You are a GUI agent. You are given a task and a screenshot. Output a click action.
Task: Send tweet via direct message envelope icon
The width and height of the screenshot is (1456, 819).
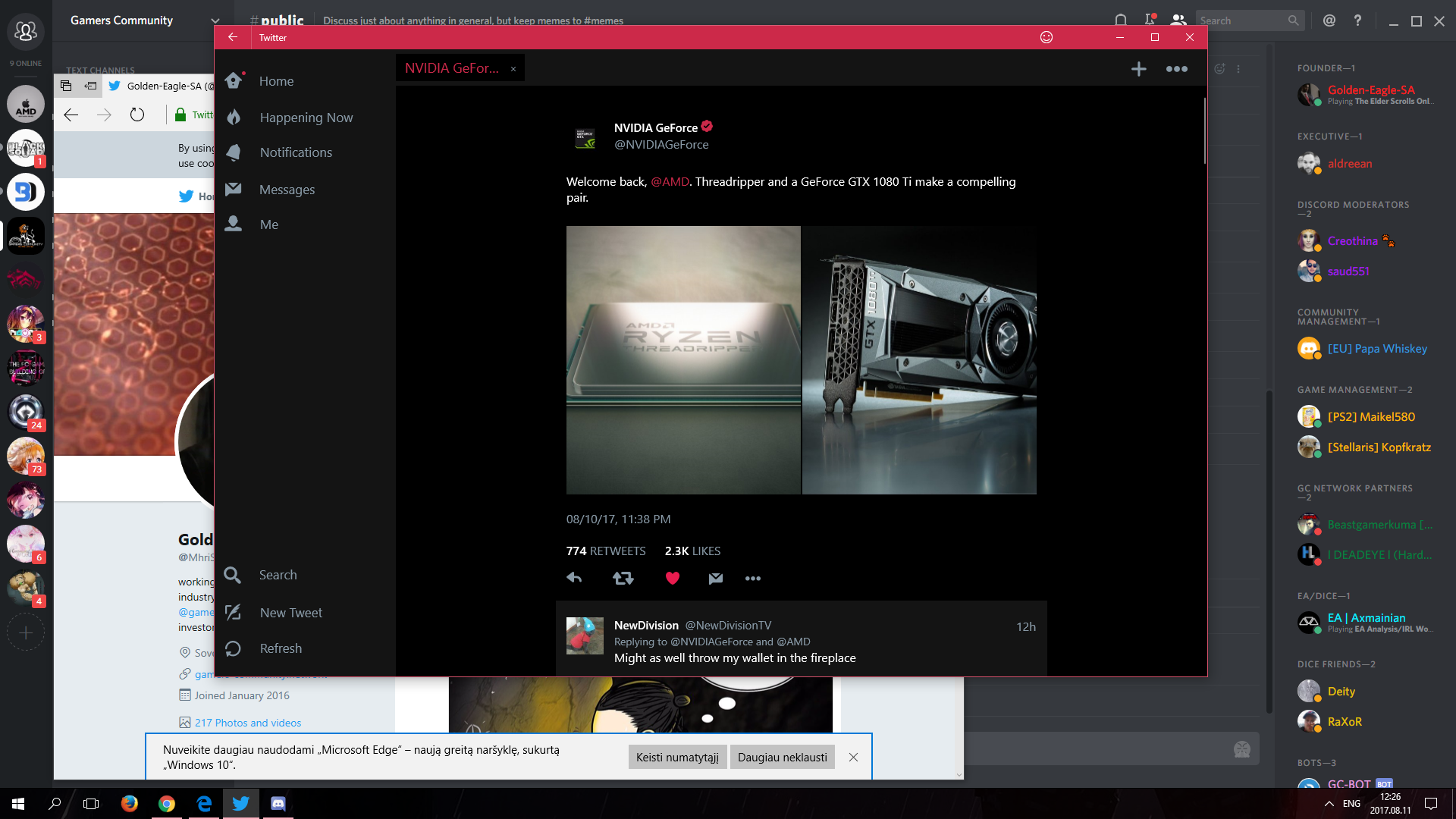pyautogui.click(x=715, y=578)
